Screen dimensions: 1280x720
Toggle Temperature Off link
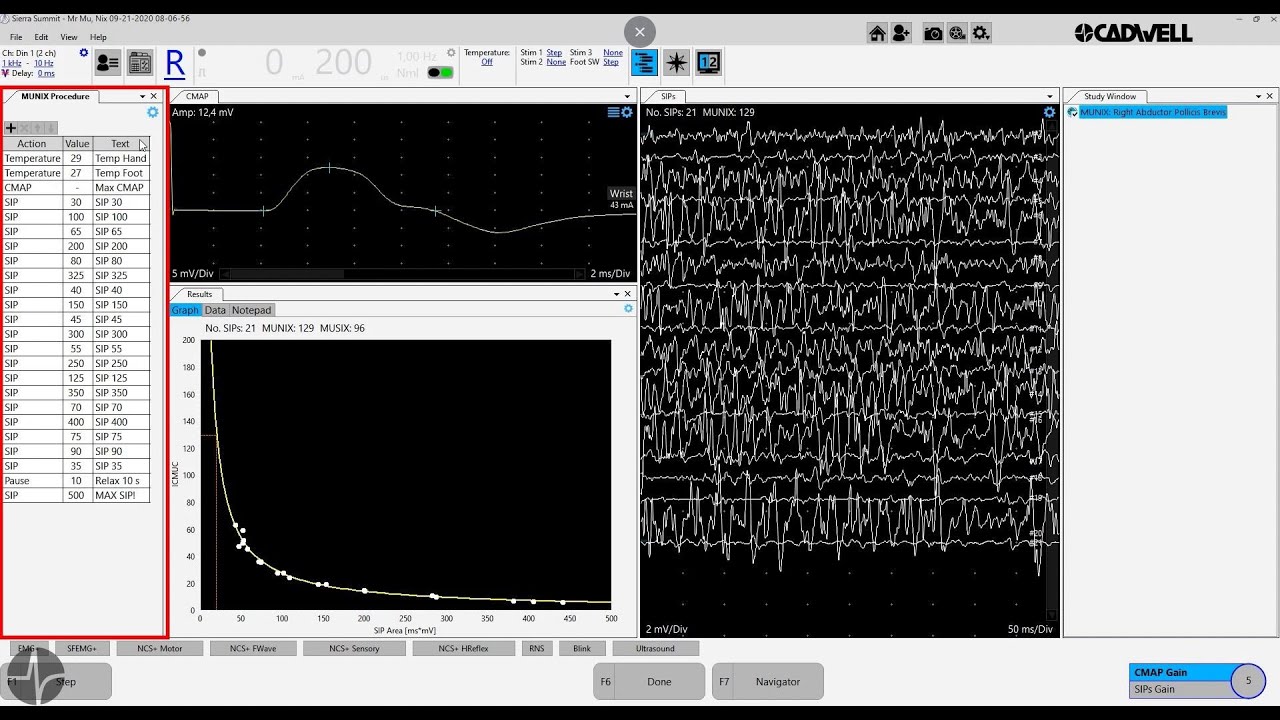(x=487, y=62)
